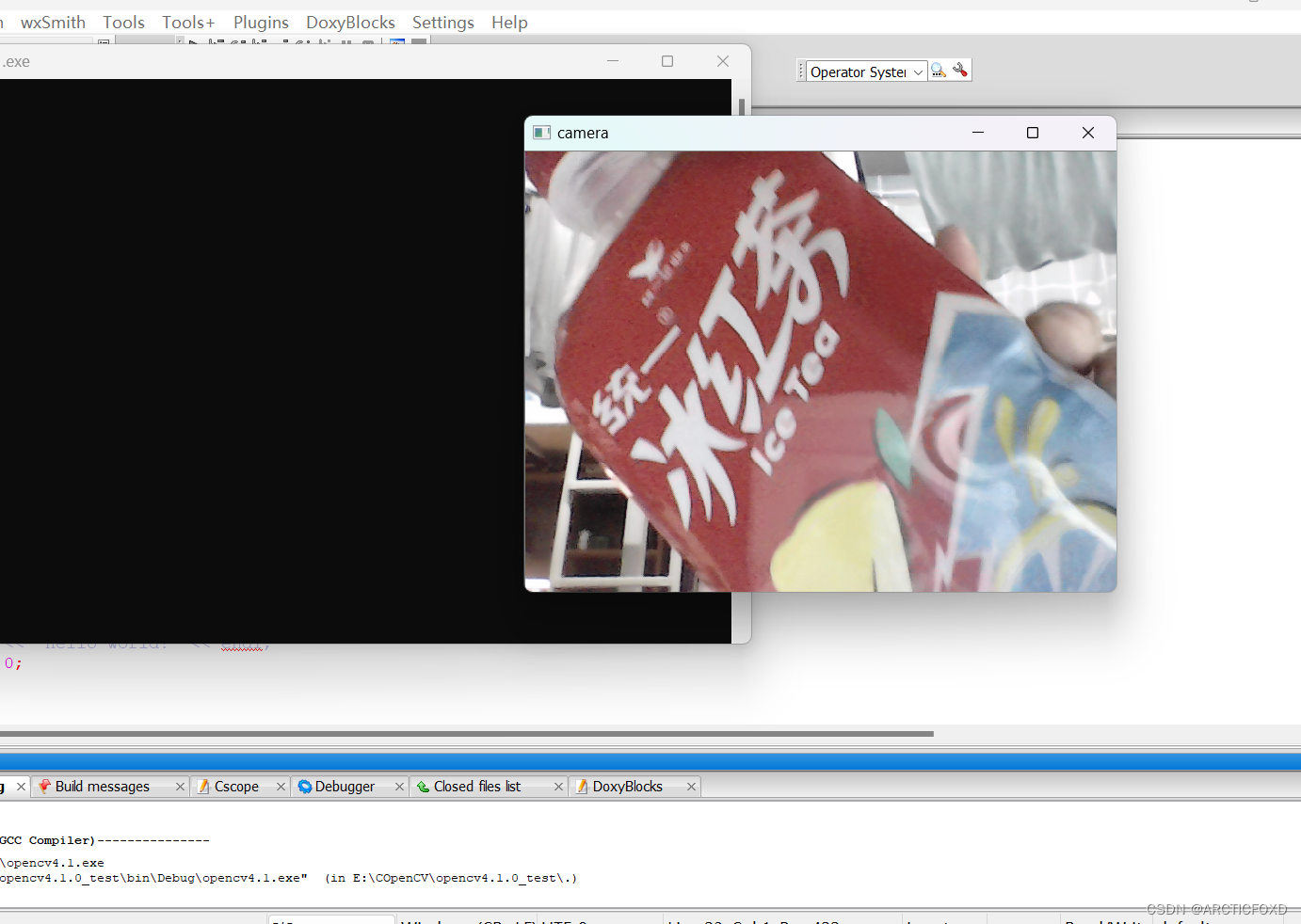Open the Settings menu
Image resolution: width=1301 pixels, height=924 pixels.
click(442, 23)
